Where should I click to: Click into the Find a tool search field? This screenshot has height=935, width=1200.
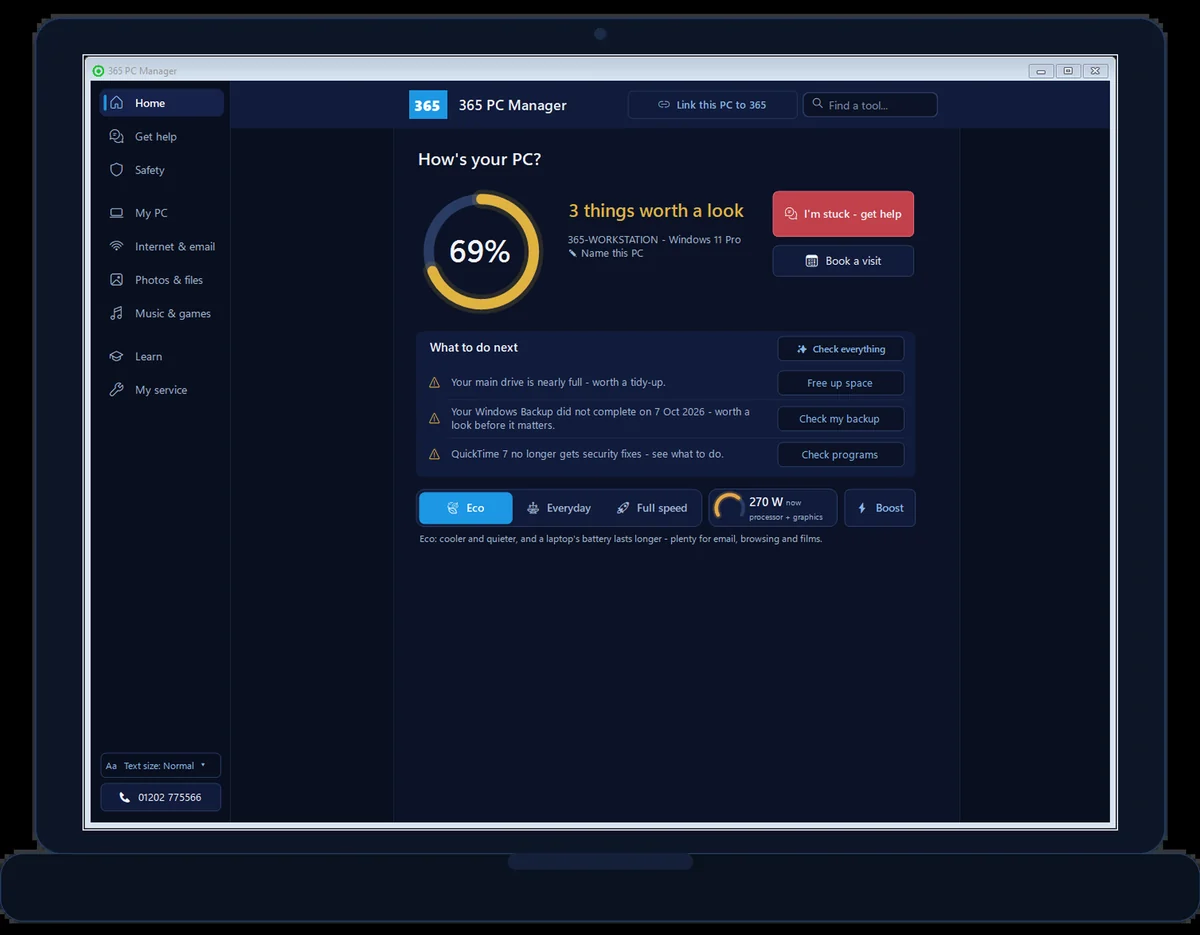click(870, 105)
